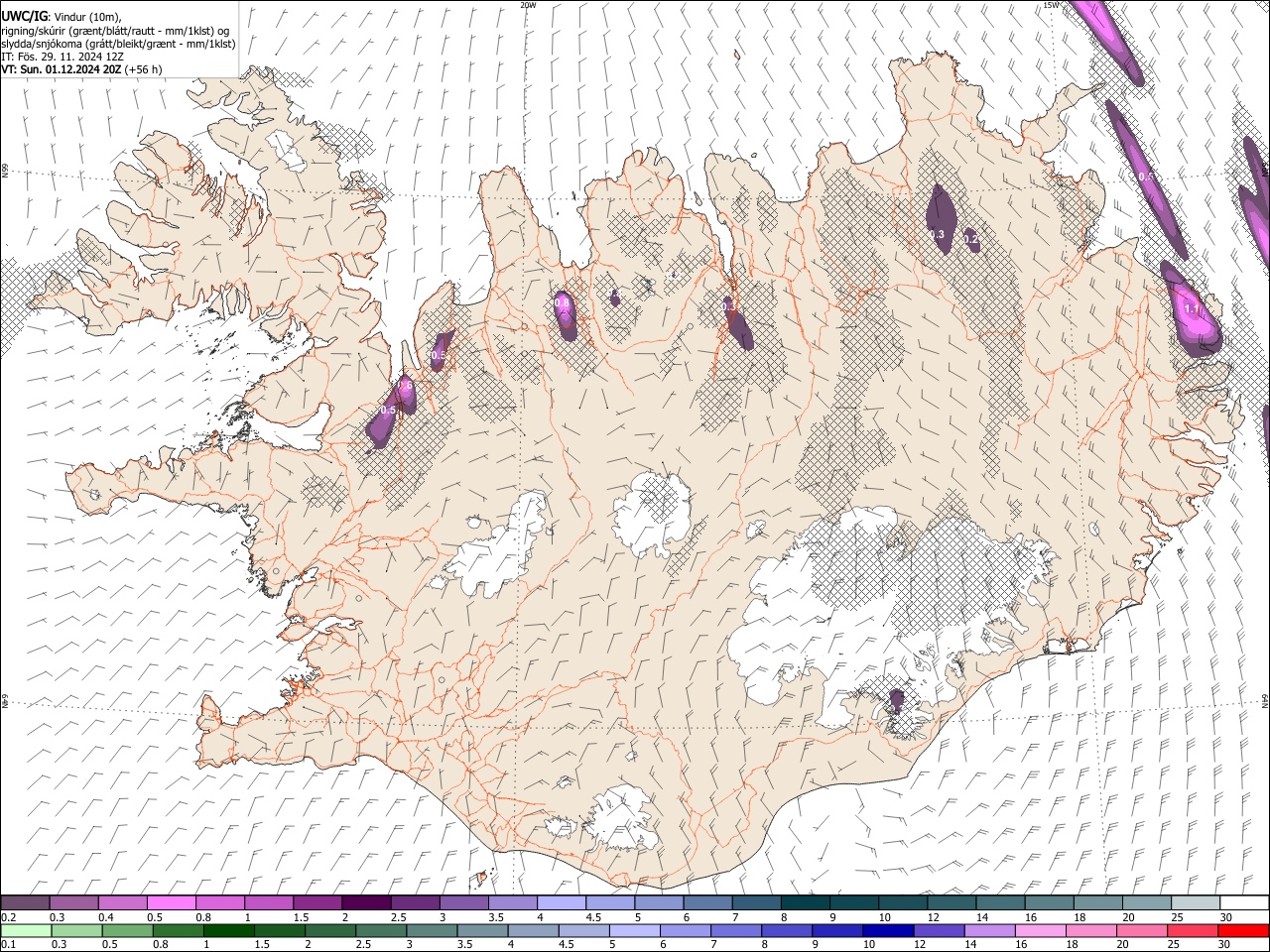Select the dark teal top-row swatch between 8 and 9
This screenshot has width=1270, height=952.
[805, 903]
